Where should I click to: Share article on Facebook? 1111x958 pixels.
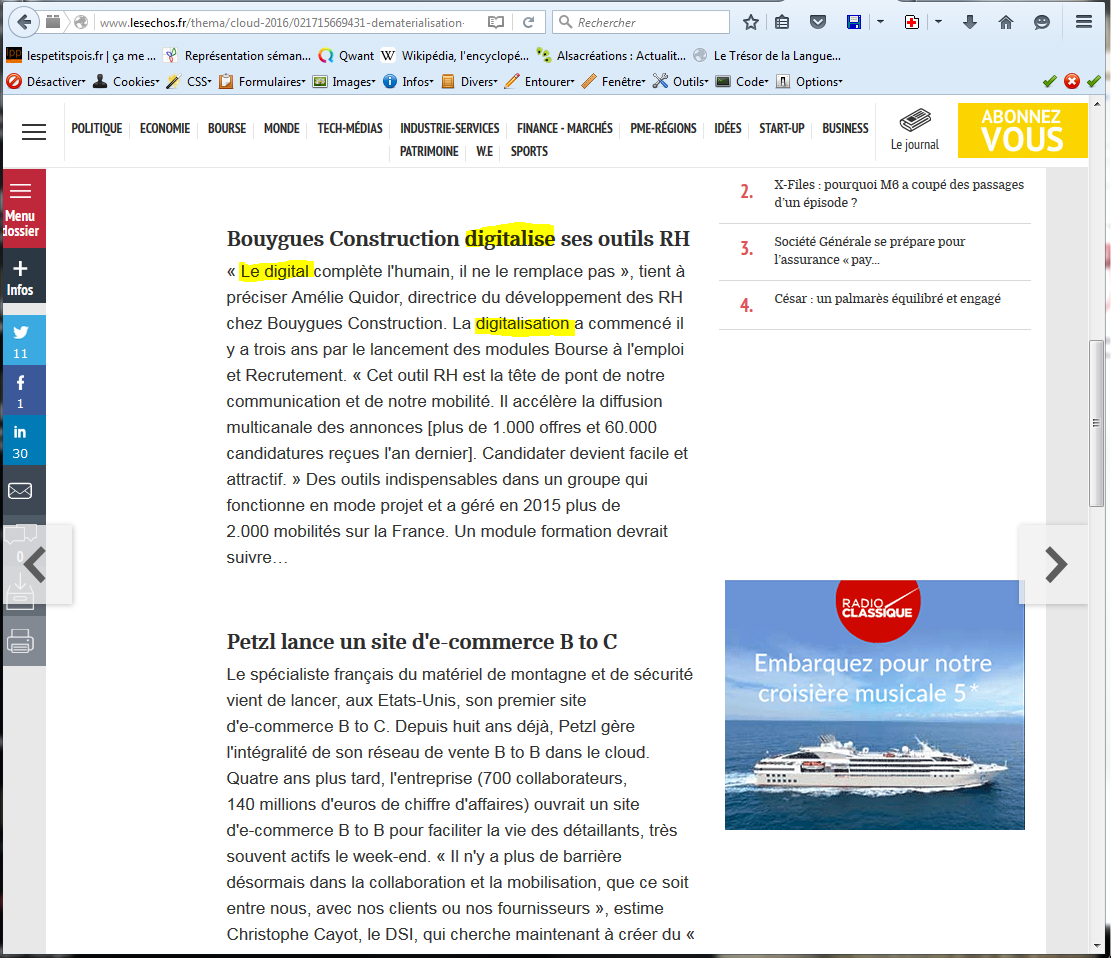click(x=21, y=390)
